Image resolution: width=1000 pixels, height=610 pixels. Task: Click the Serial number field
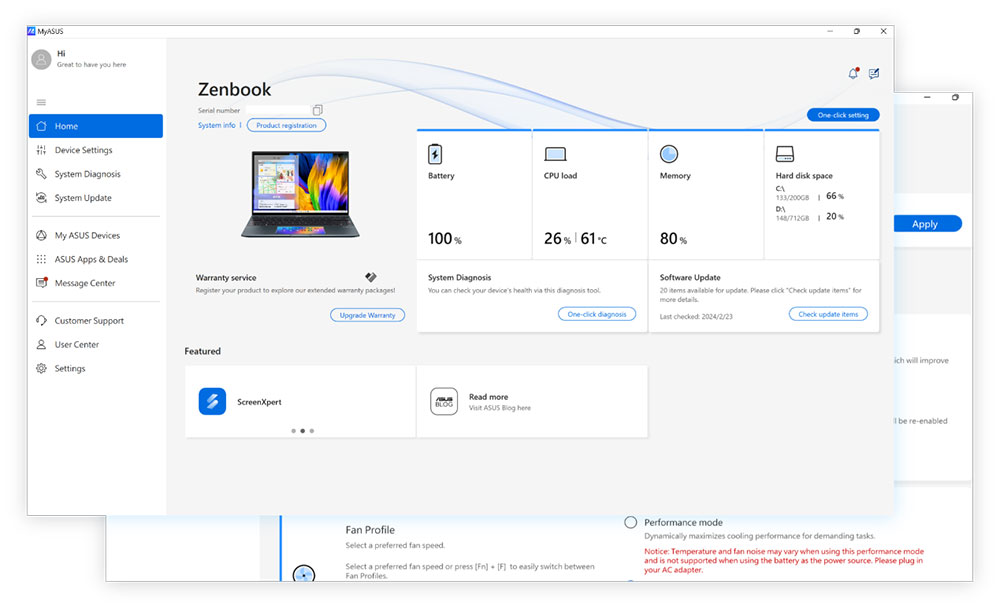pos(278,110)
